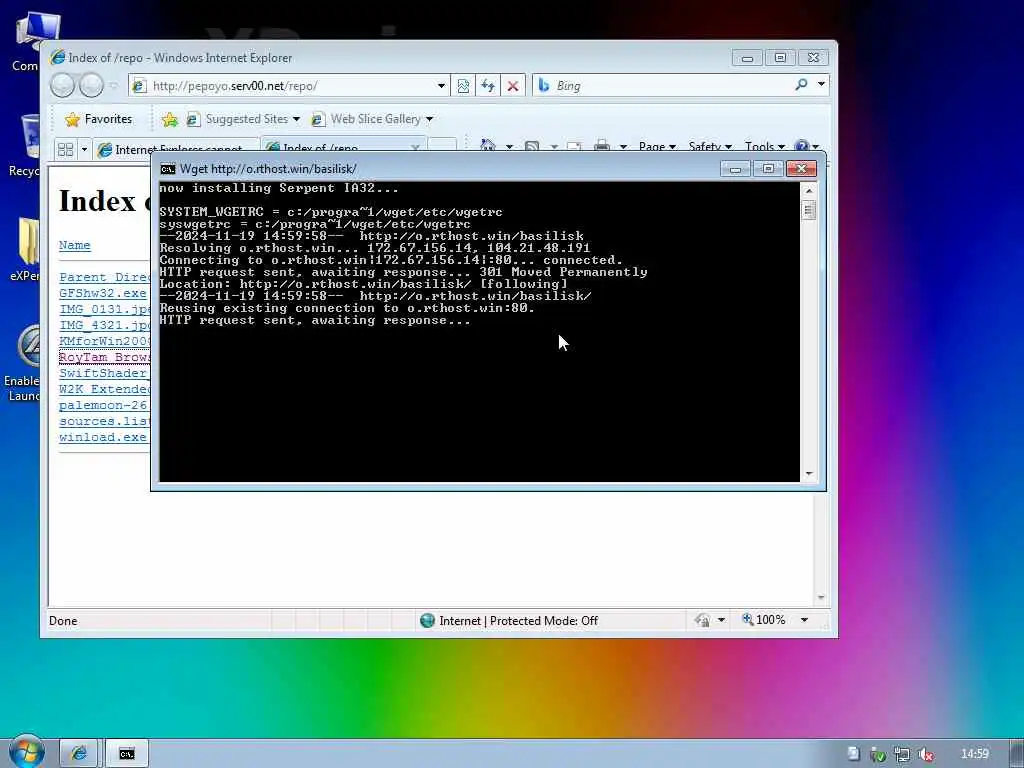
Task: Click the Wget console scrollbar thumb
Action: (x=808, y=210)
